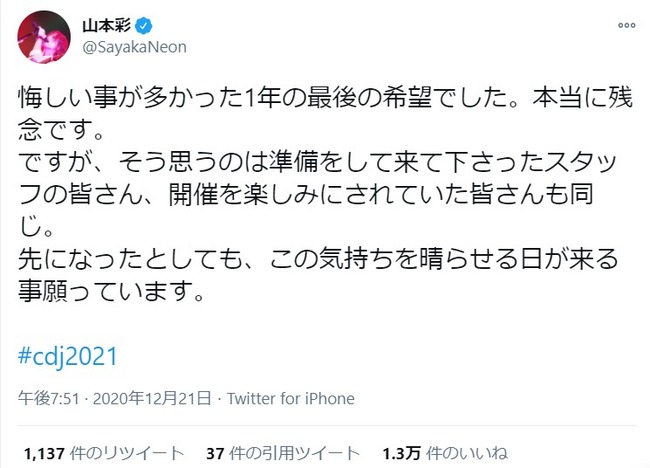Visit the @SayakaNeon handle link

[x=135, y=47]
